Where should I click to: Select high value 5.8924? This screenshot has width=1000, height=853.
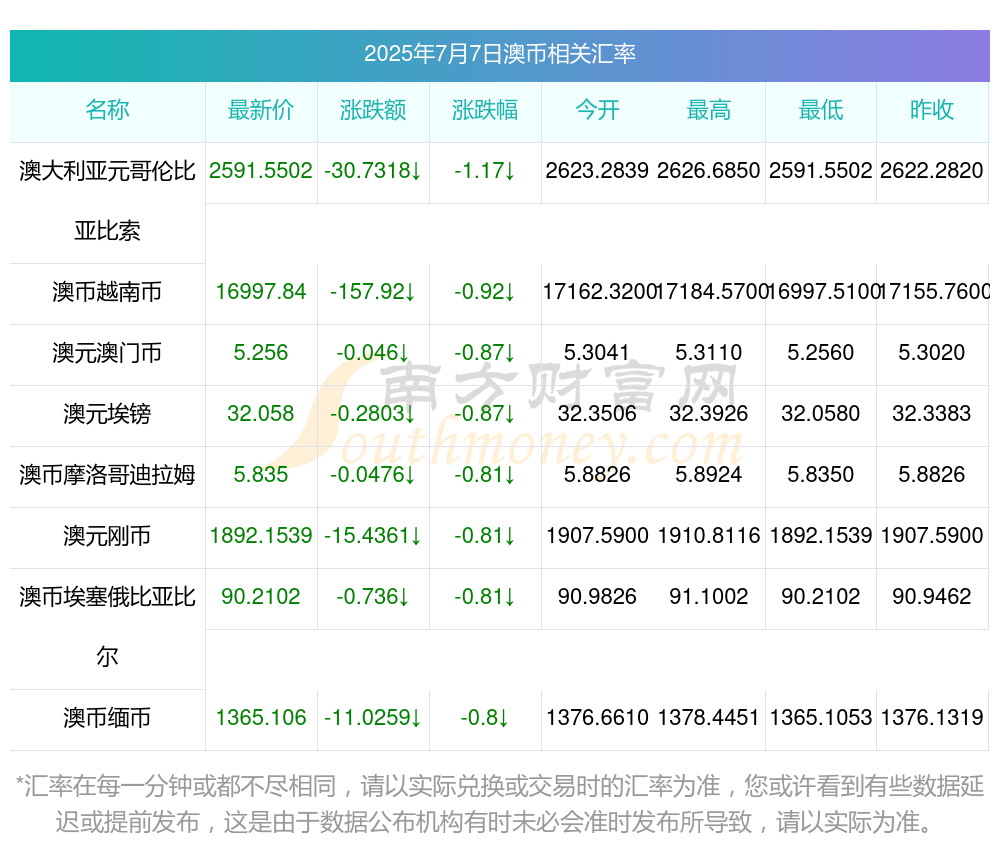(x=709, y=474)
